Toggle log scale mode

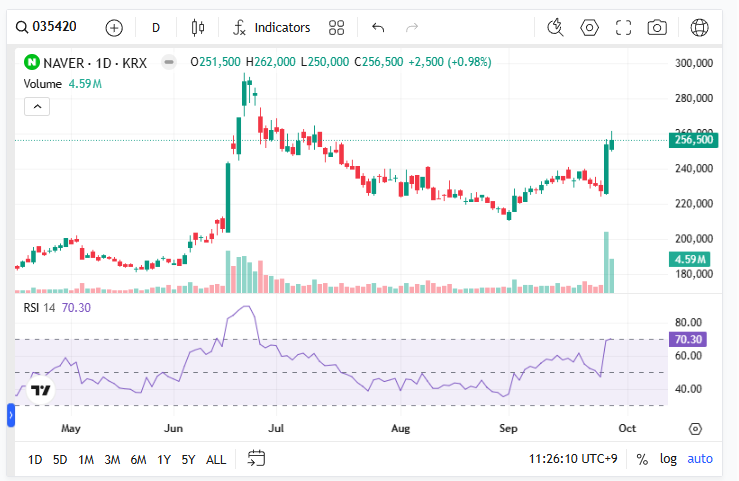click(x=668, y=458)
